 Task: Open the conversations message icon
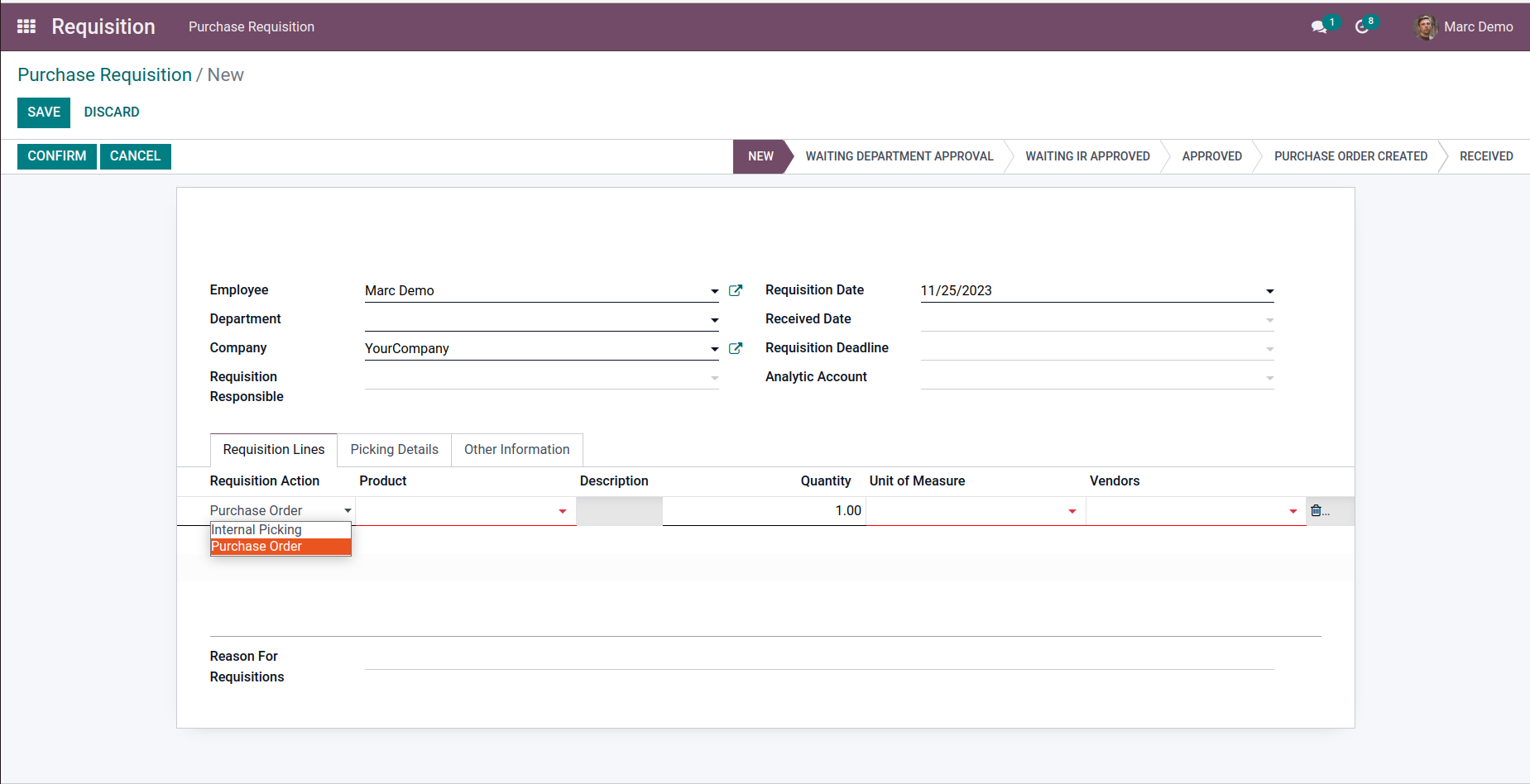1319,27
